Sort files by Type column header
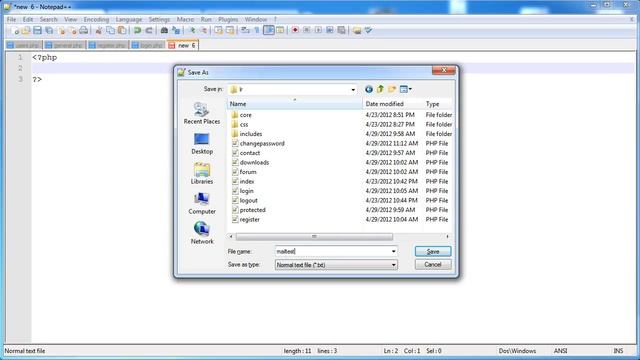The width and height of the screenshot is (640, 360). (x=438, y=104)
